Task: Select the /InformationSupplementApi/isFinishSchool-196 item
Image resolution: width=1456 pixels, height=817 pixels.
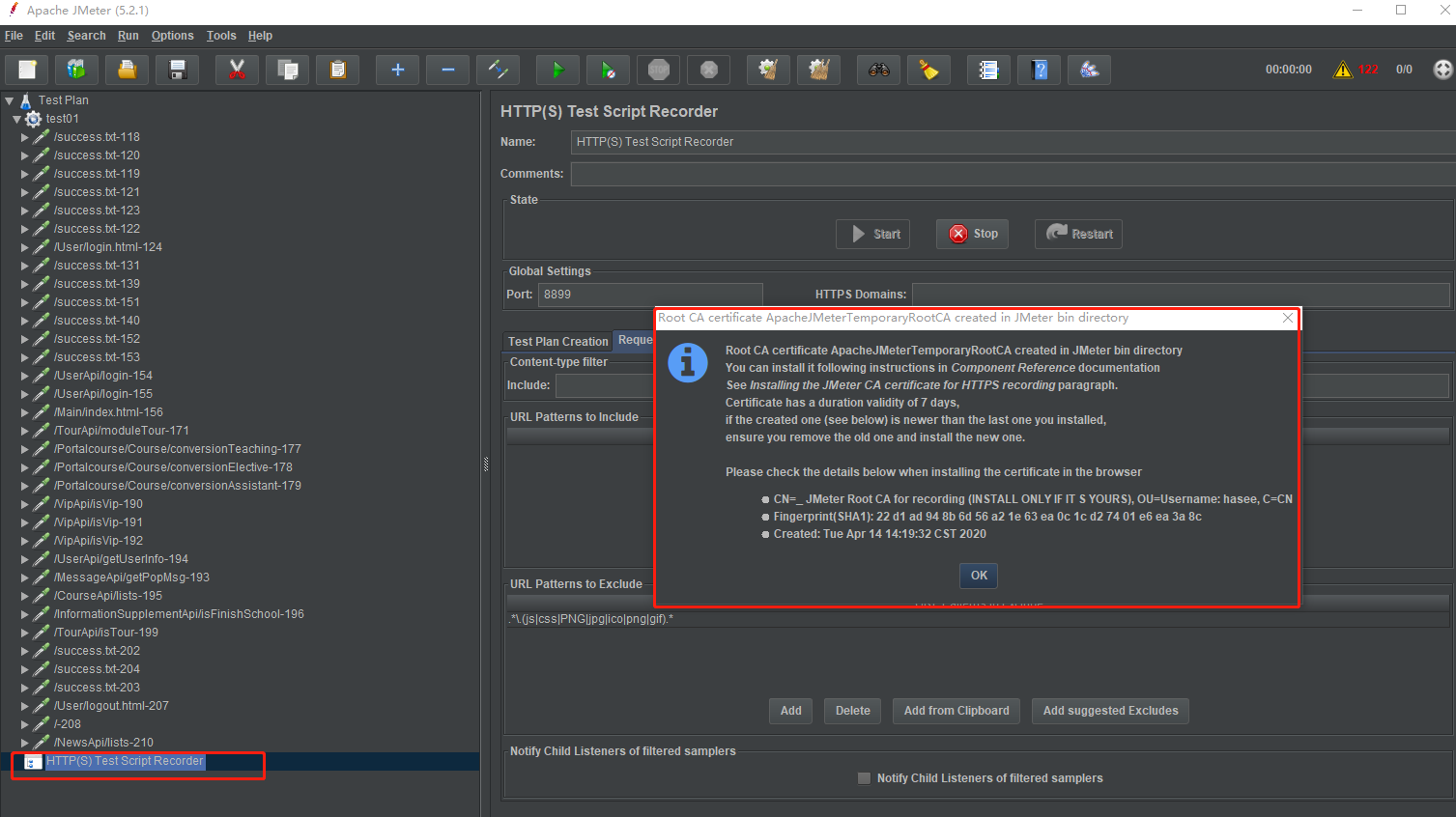Action: tap(179, 614)
